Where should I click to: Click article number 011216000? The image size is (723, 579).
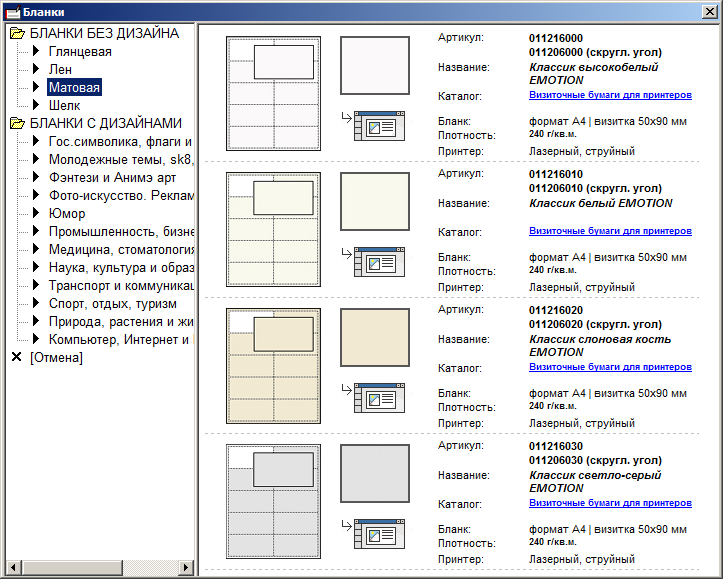pyautogui.click(x=556, y=38)
